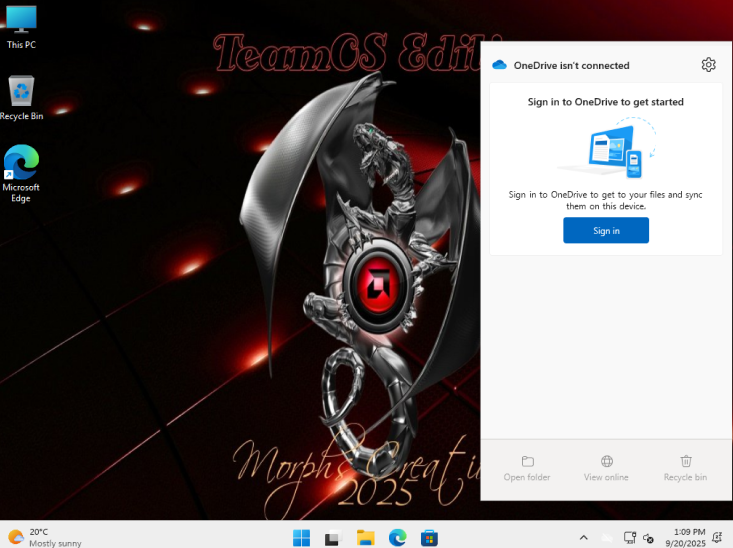Launch Edge from the taskbar
This screenshot has height=548, width=733.
pos(397,538)
